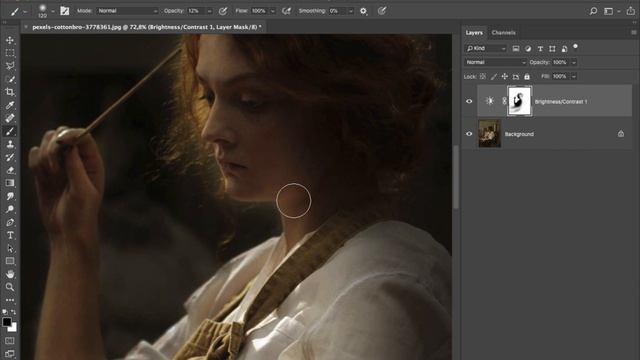Open the search magnifier in options bar
This screenshot has width=640, height=360.
pyautogui.click(x=593, y=11)
